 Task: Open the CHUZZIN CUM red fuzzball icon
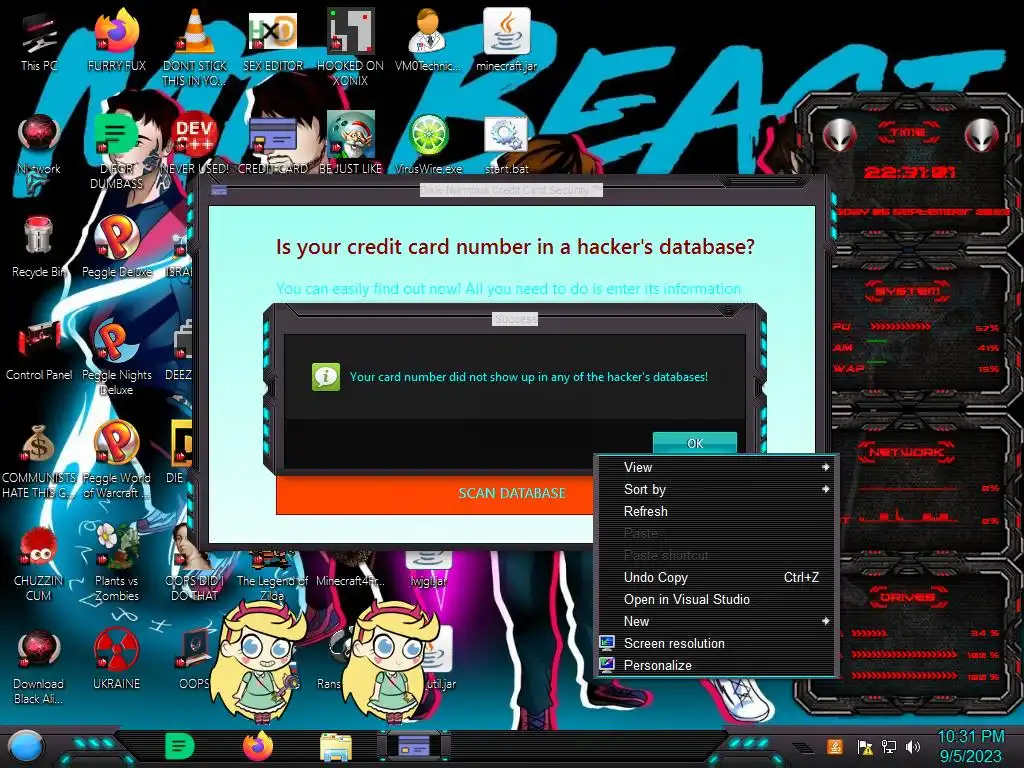[39, 564]
